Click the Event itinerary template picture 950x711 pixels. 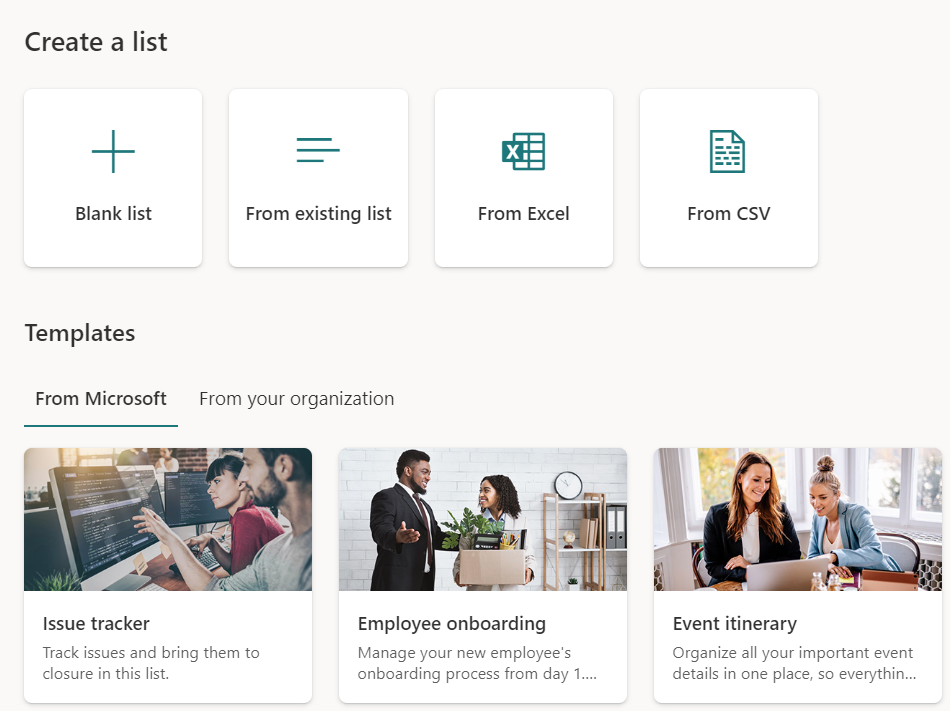pyautogui.click(x=798, y=519)
